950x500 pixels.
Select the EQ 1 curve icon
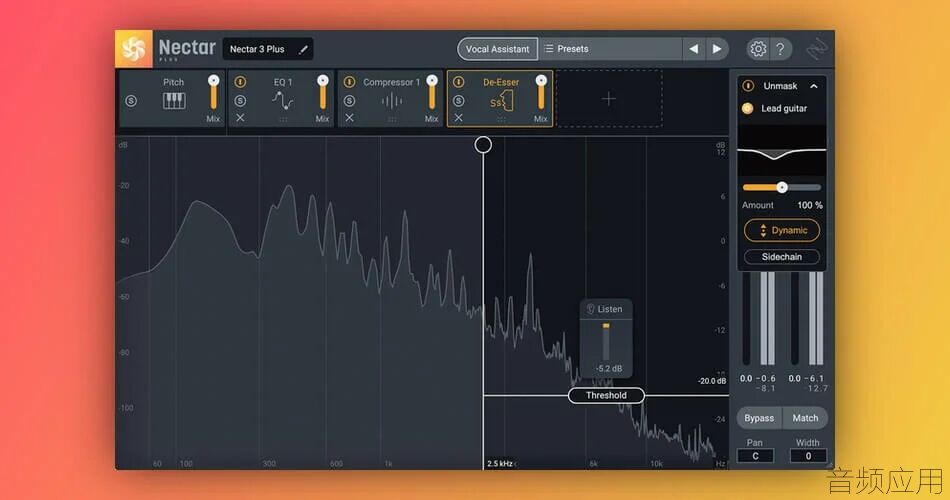[x=282, y=100]
